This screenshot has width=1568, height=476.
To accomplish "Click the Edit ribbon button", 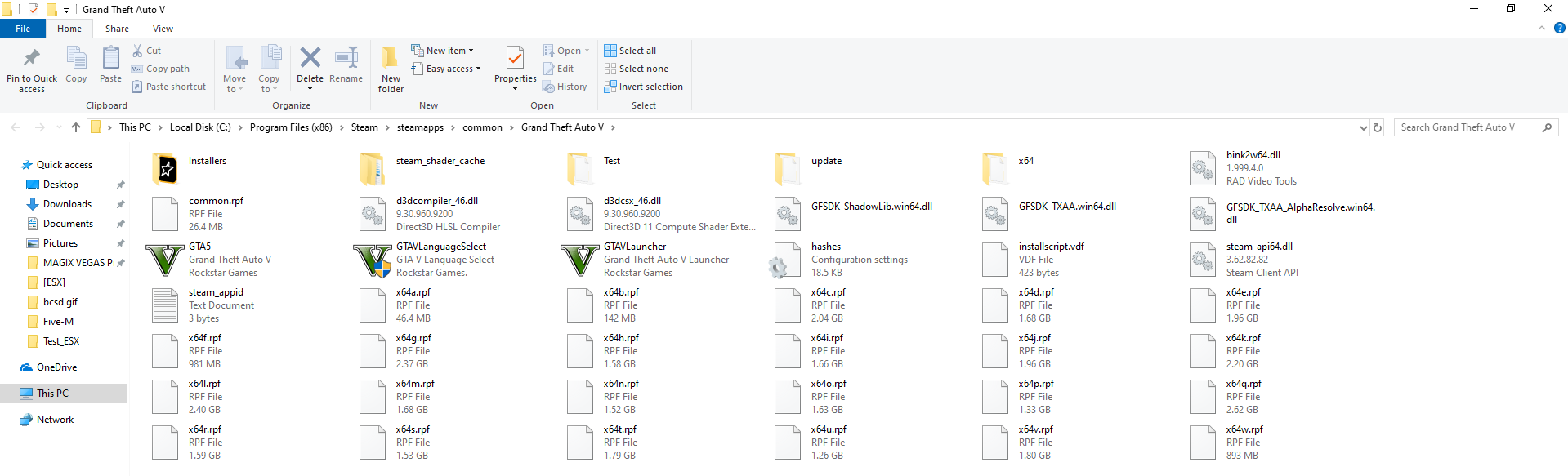I will (558, 69).
